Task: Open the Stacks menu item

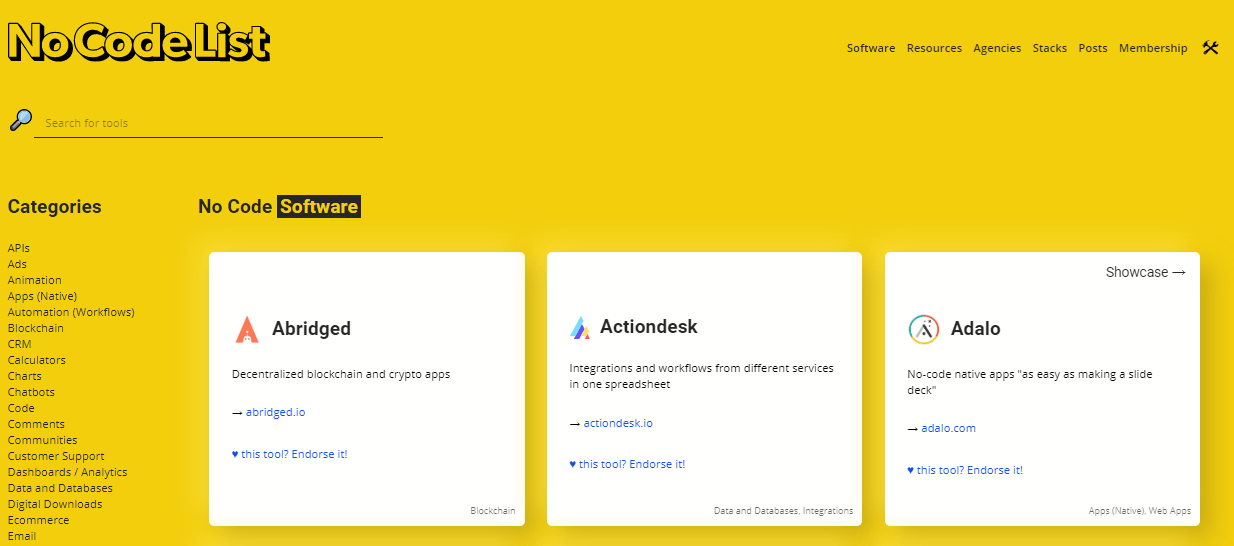Action: click(x=1050, y=48)
